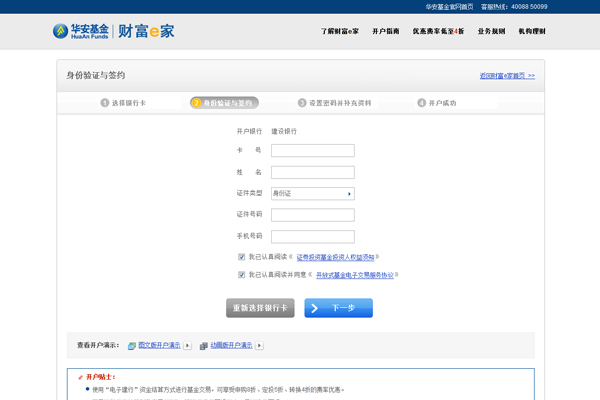The height and width of the screenshot is (400, 600).
Task: Open 了解财富e家 navigation menu
Action: coord(340,32)
